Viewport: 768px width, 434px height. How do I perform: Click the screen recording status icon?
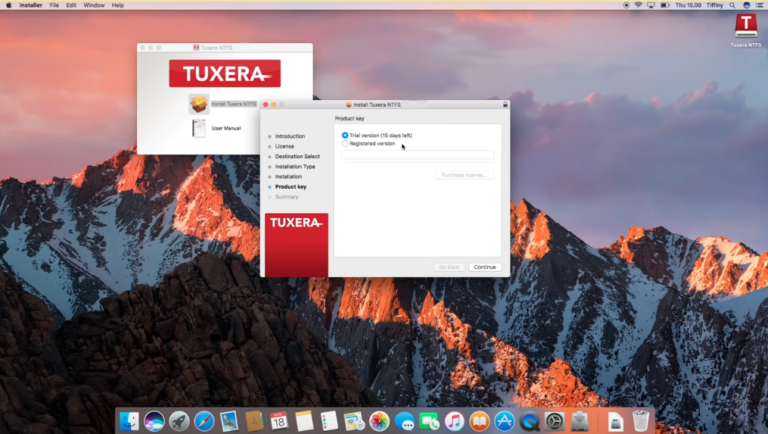[x=626, y=5]
